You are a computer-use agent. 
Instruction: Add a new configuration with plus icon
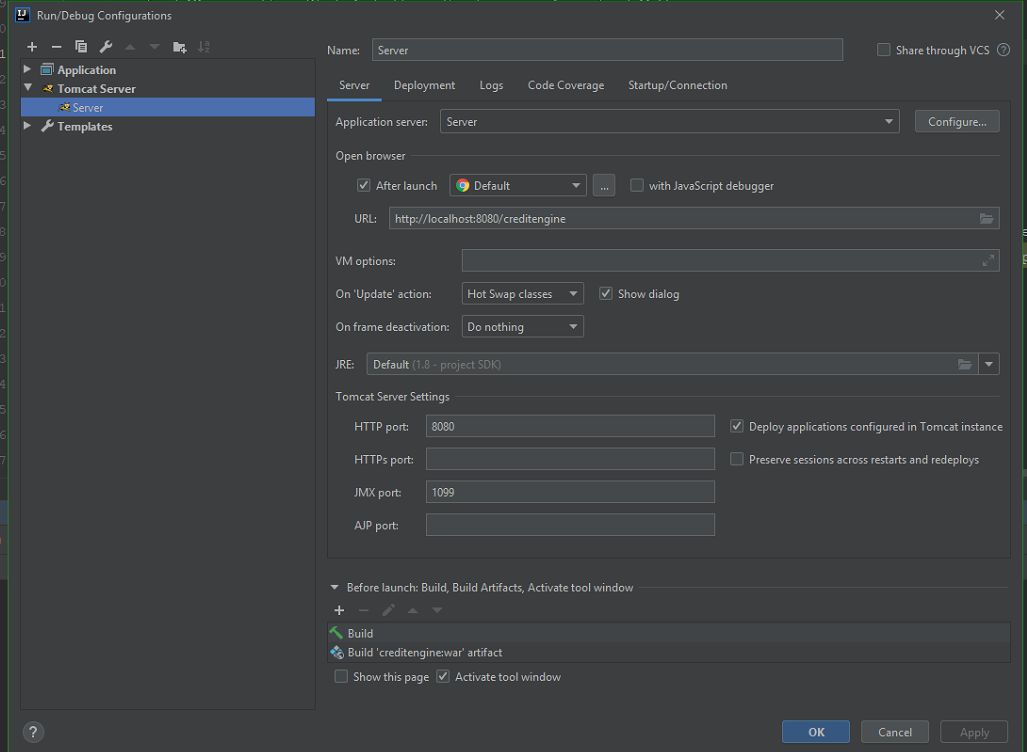coord(32,47)
